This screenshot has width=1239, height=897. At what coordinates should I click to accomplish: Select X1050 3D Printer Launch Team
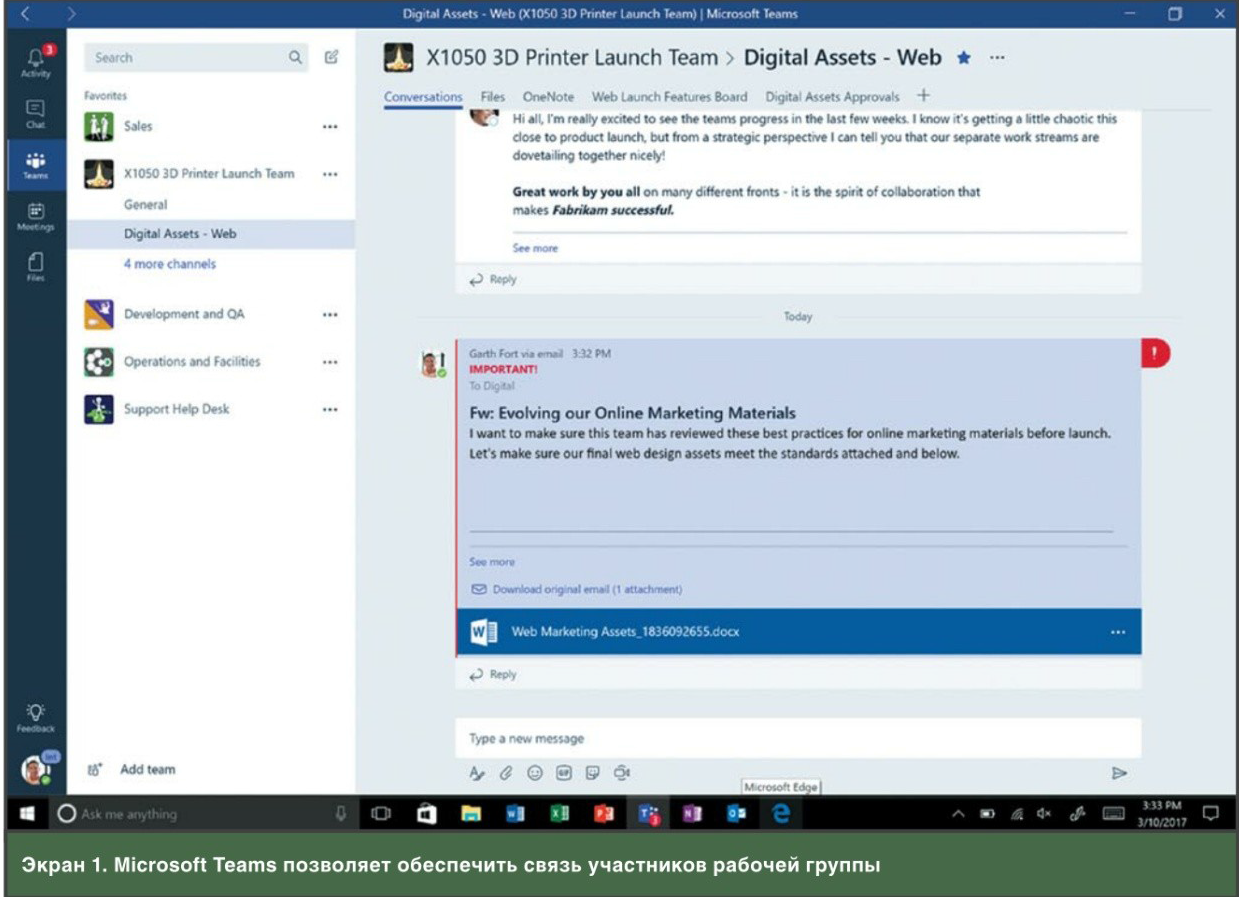tap(209, 173)
